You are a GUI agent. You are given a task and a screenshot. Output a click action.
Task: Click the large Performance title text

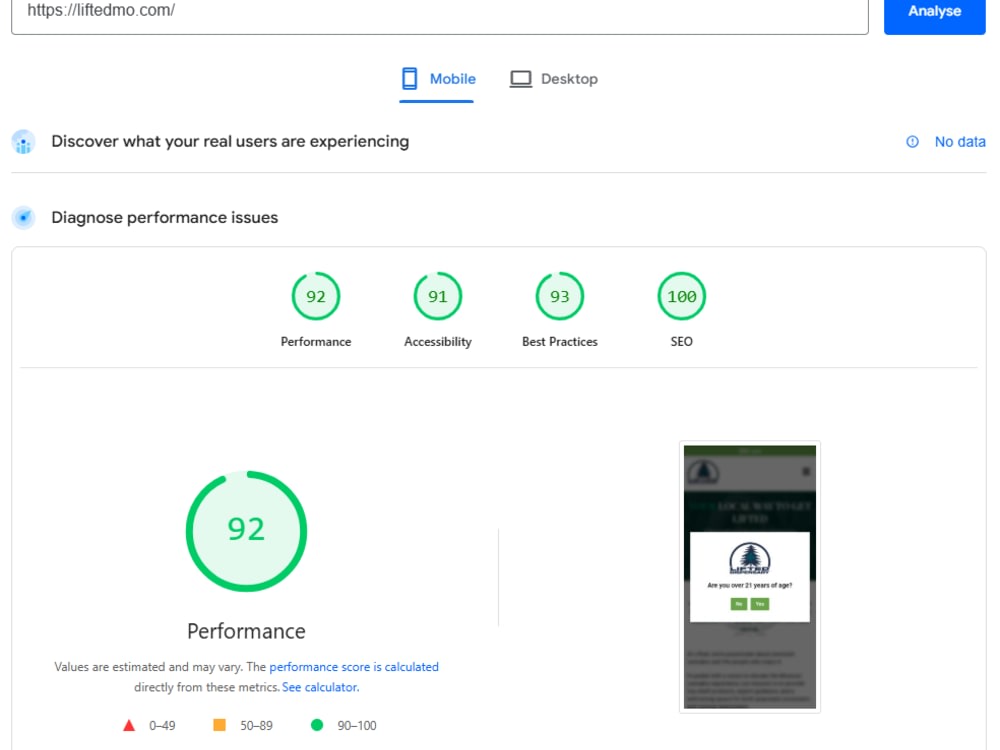246,631
